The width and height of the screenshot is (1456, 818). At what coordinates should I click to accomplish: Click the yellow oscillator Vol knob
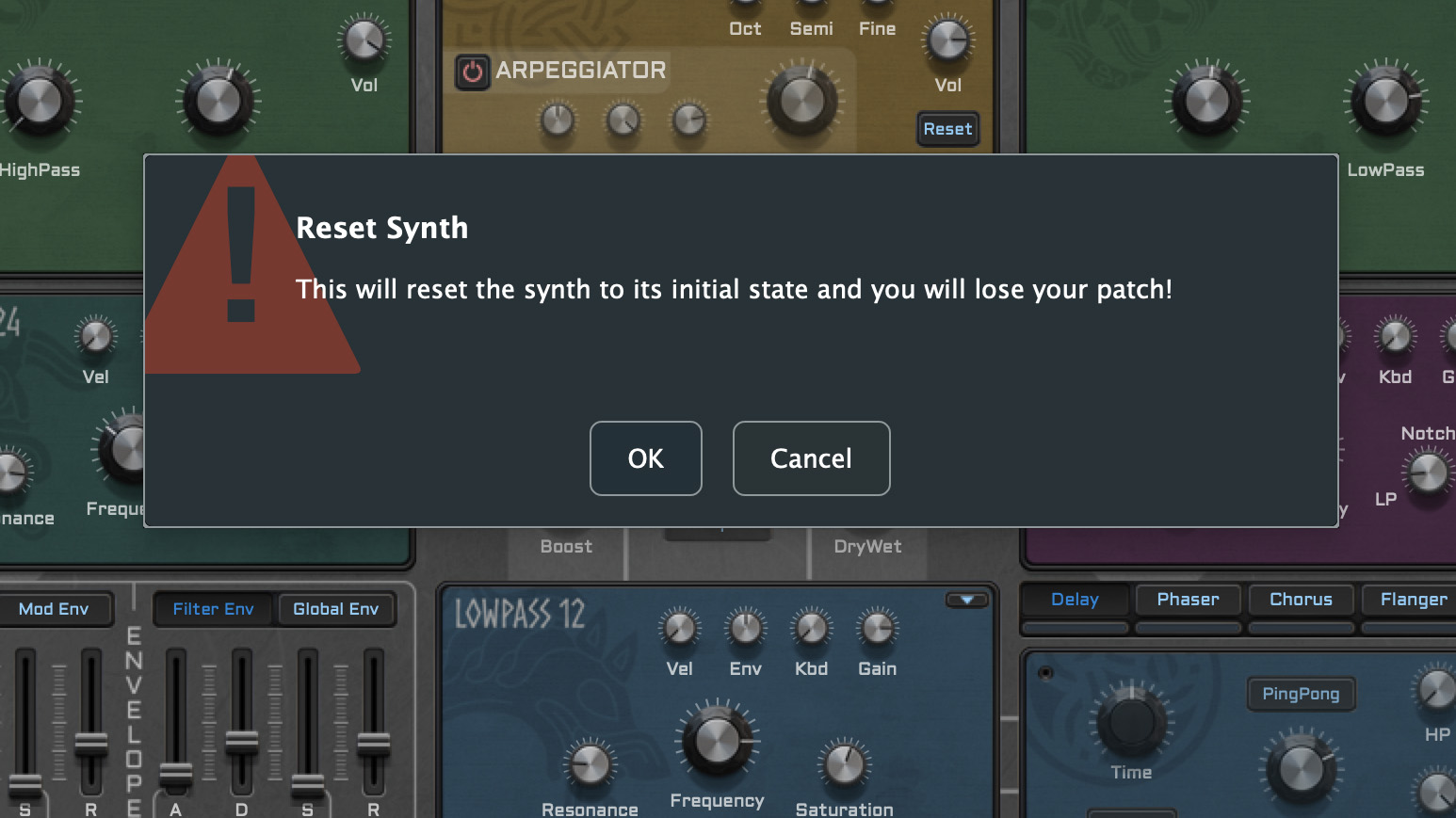click(948, 40)
